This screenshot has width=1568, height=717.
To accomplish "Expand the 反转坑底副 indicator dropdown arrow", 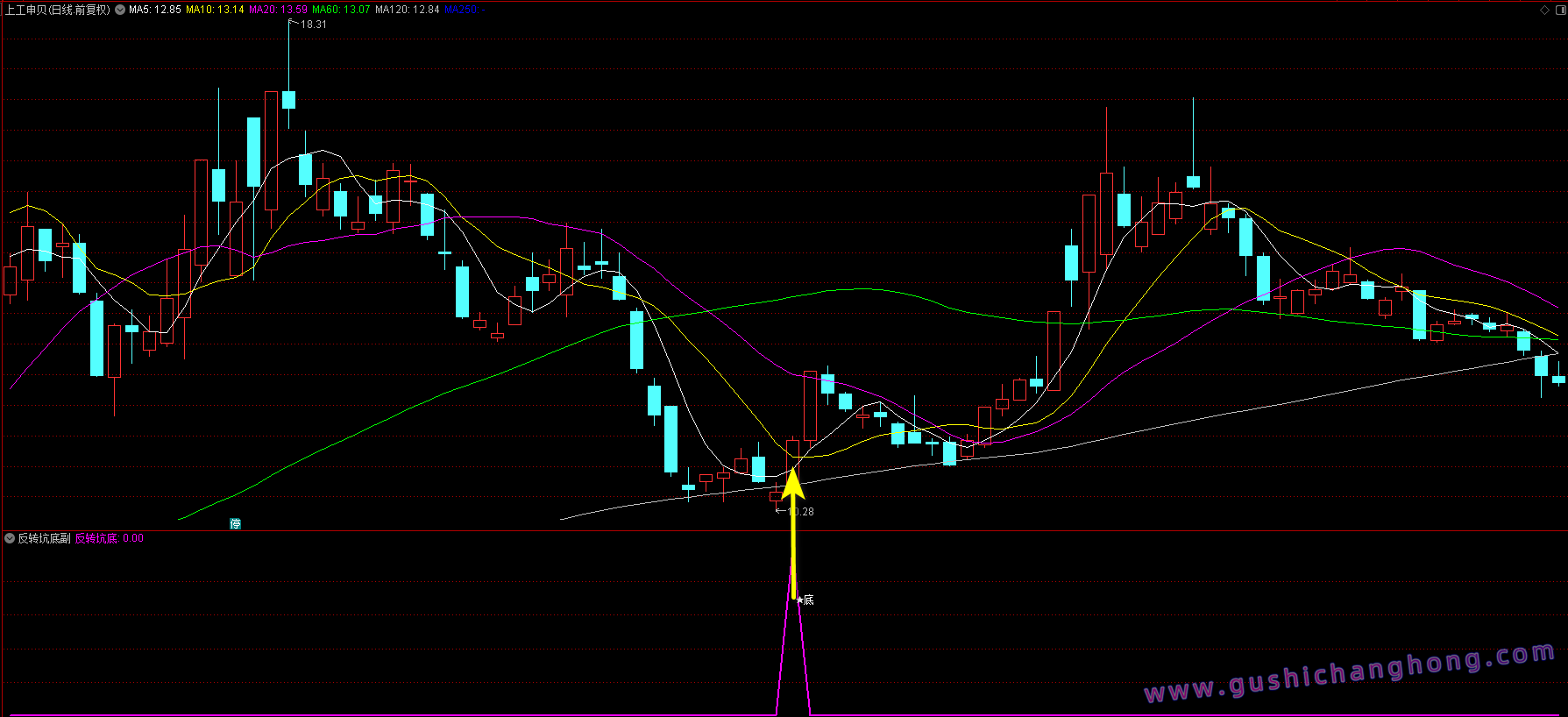I will [10, 538].
